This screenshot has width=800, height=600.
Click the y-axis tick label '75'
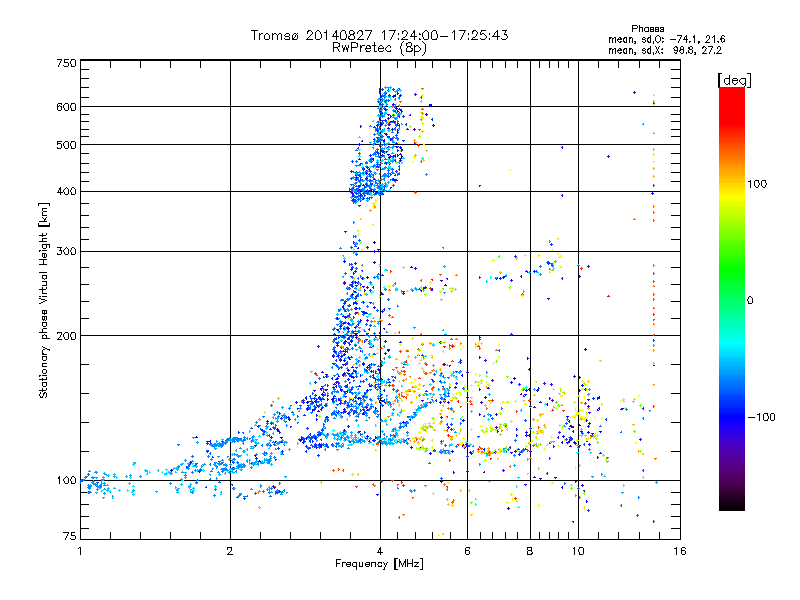pos(70,536)
